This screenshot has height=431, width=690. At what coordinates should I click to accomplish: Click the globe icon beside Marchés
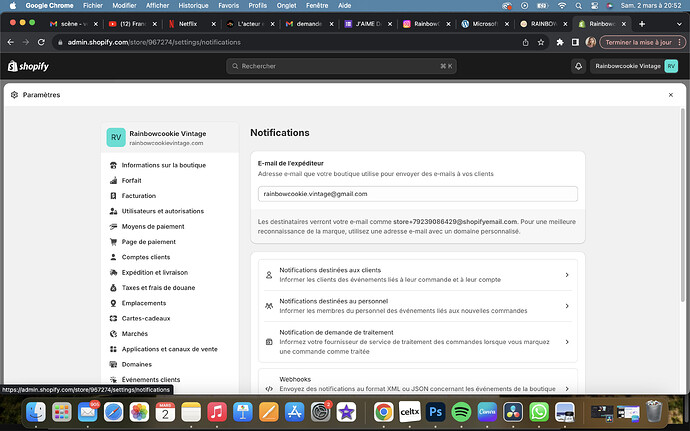point(113,334)
